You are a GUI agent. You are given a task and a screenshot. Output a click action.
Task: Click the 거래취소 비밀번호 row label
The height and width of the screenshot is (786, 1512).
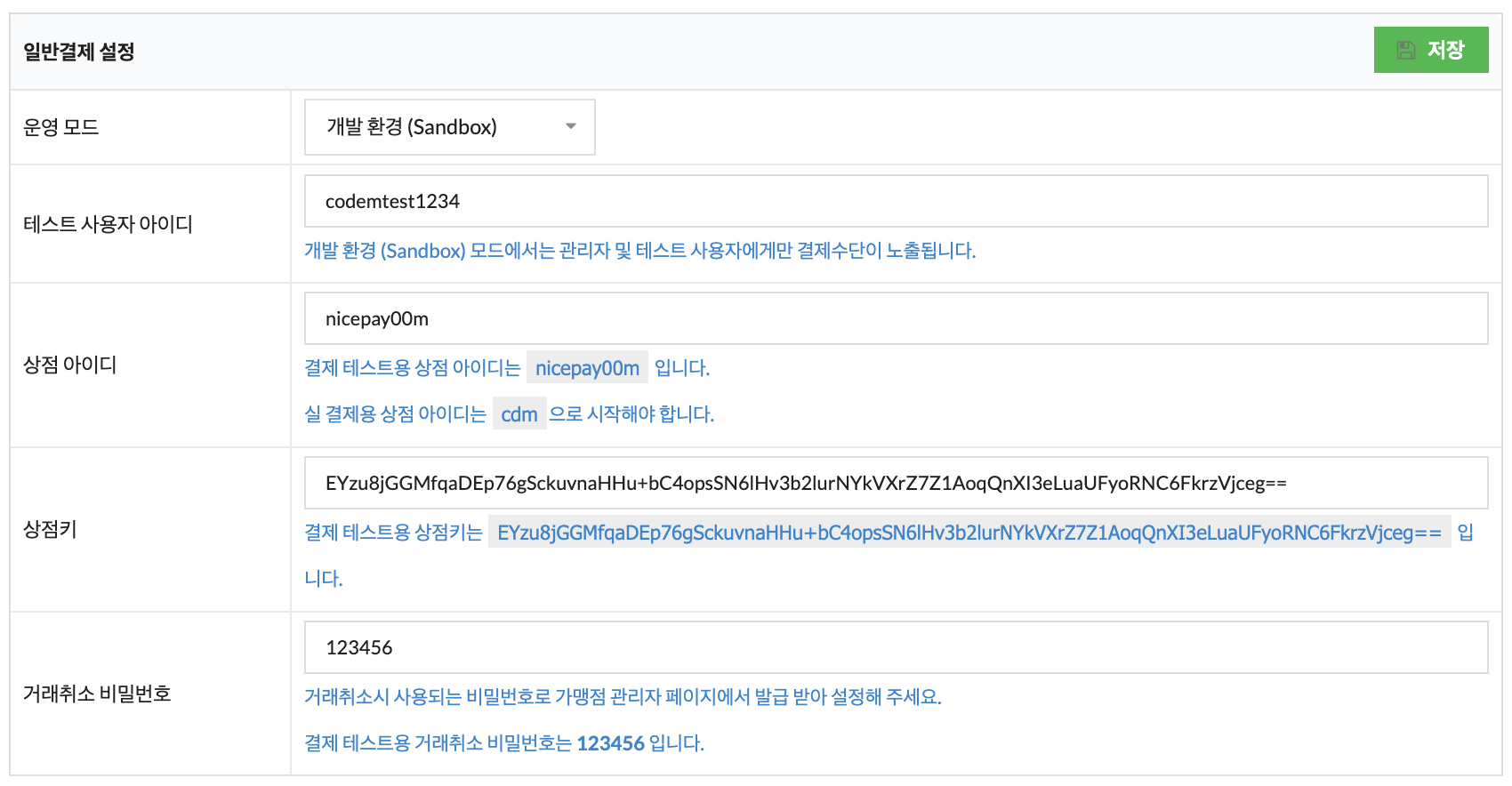point(97,694)
